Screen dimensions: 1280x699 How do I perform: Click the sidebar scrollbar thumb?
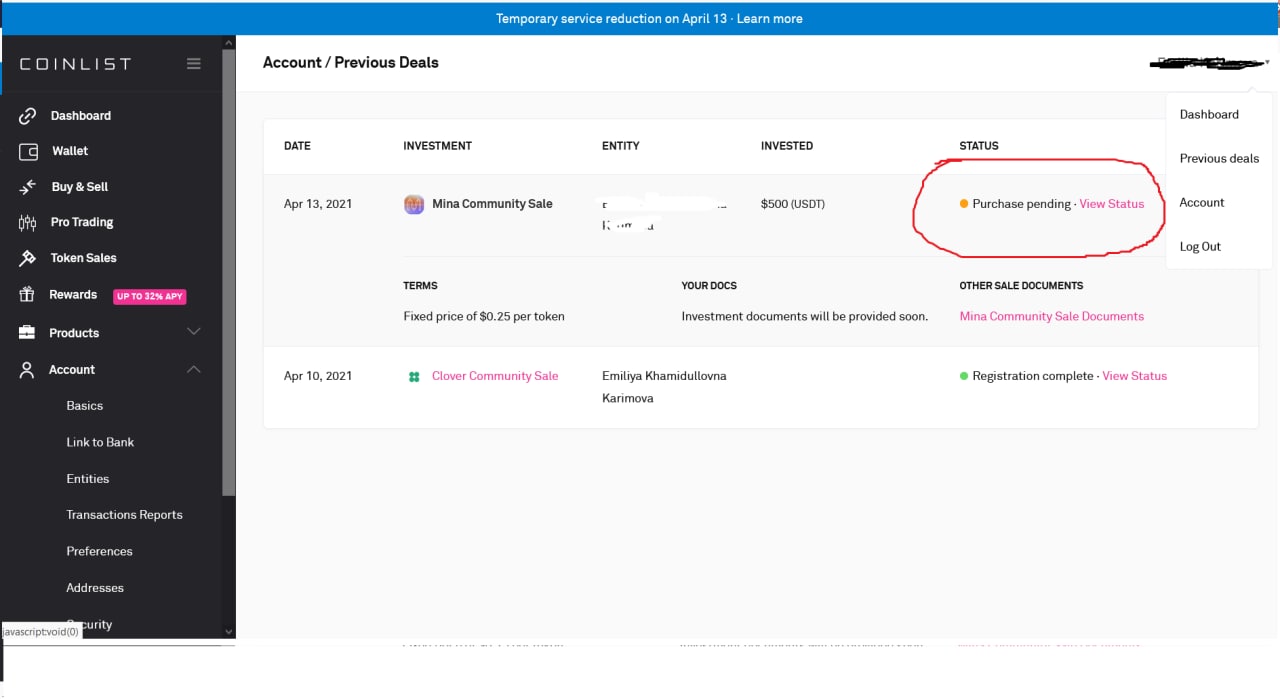(229, 270)
